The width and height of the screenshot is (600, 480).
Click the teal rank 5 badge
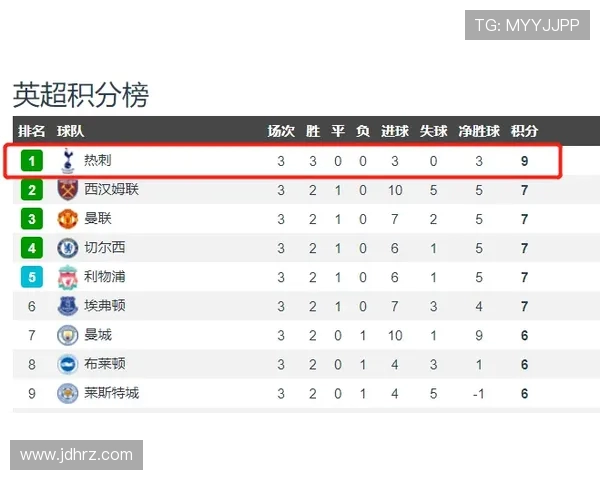(x=32, y=276)
